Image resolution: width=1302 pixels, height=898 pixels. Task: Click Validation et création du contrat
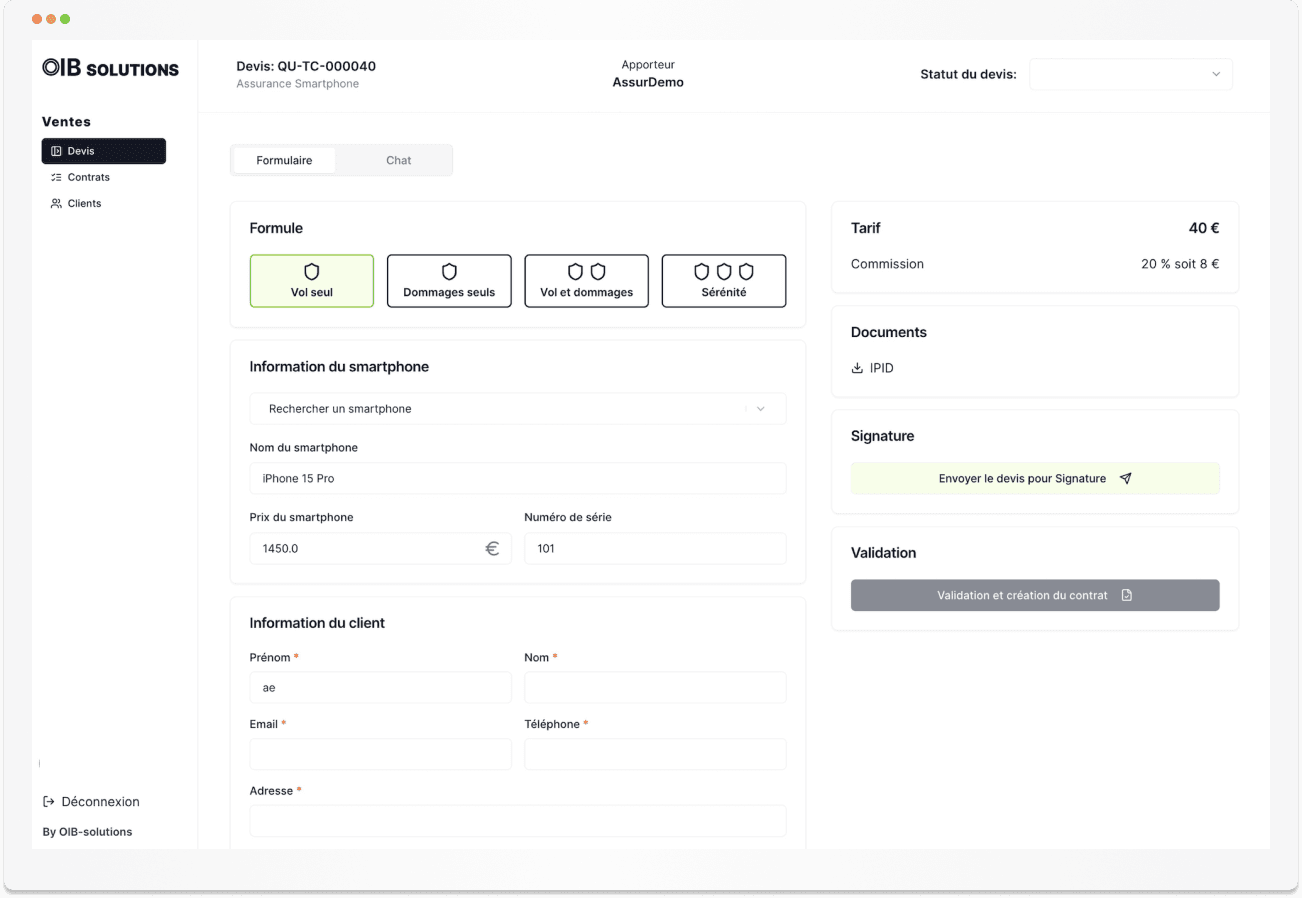click(x=1035, y=595)
